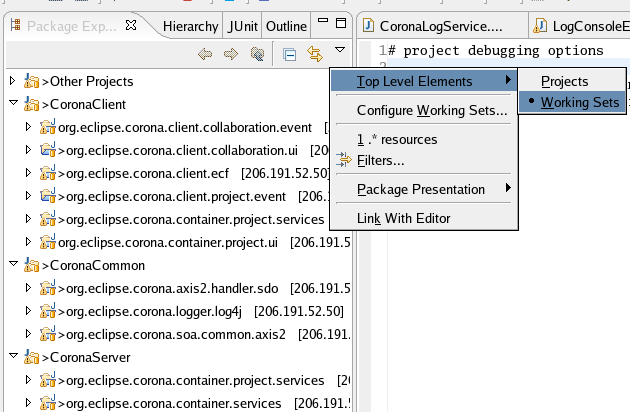Click the org.eclipse.corona.soa.common.axis2 project icon
The width and height of the screenshot is (630, 412).
coord(47,334)
